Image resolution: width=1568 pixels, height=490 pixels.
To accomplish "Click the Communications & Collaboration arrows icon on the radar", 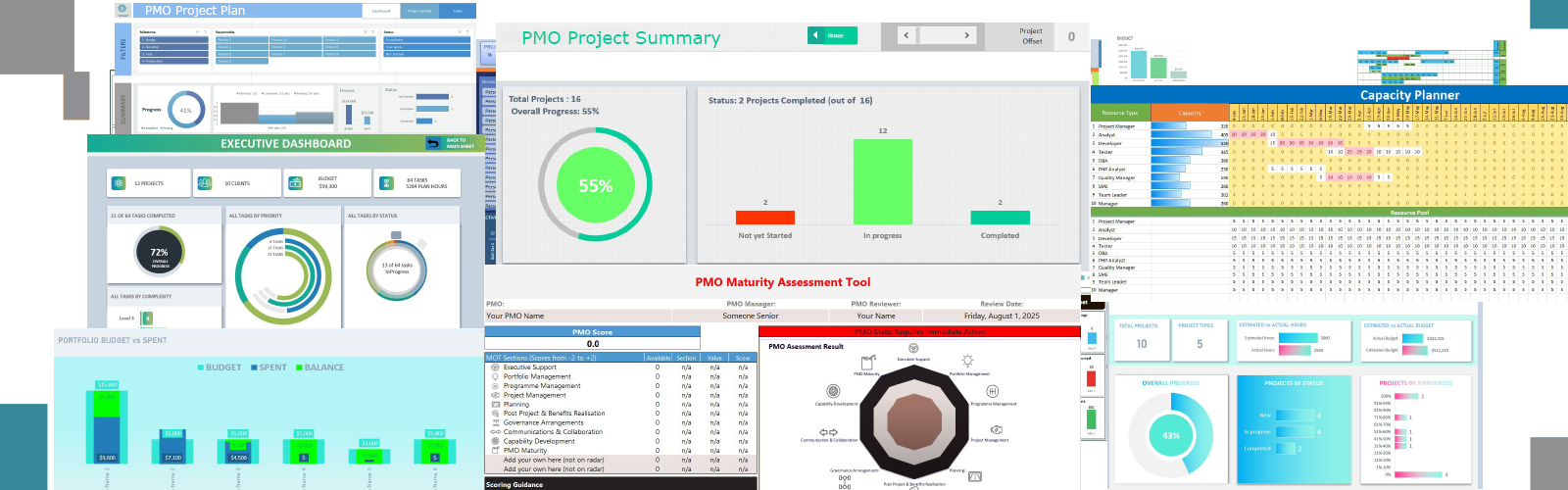I will coord(828,432).
